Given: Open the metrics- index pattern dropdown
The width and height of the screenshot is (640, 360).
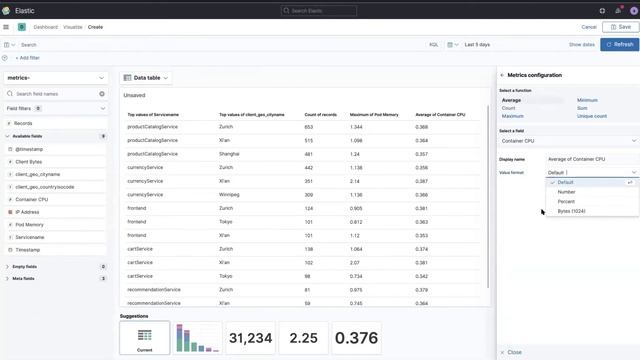Looking at the screenshot, I should (x=56, y=78).
